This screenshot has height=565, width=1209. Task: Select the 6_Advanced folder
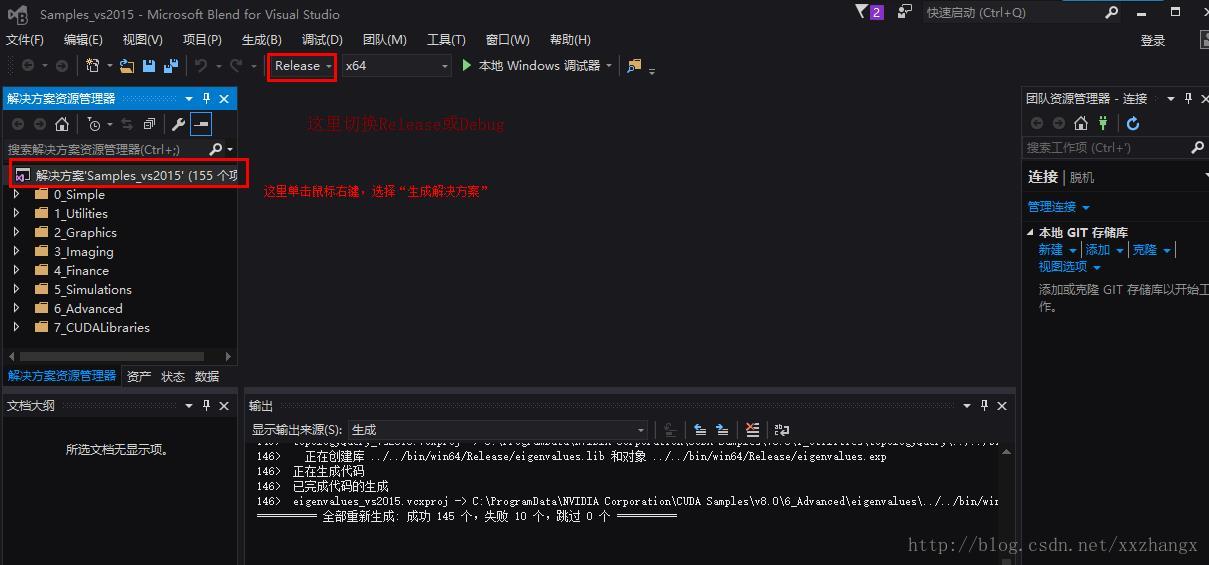(x=88, y=308)
